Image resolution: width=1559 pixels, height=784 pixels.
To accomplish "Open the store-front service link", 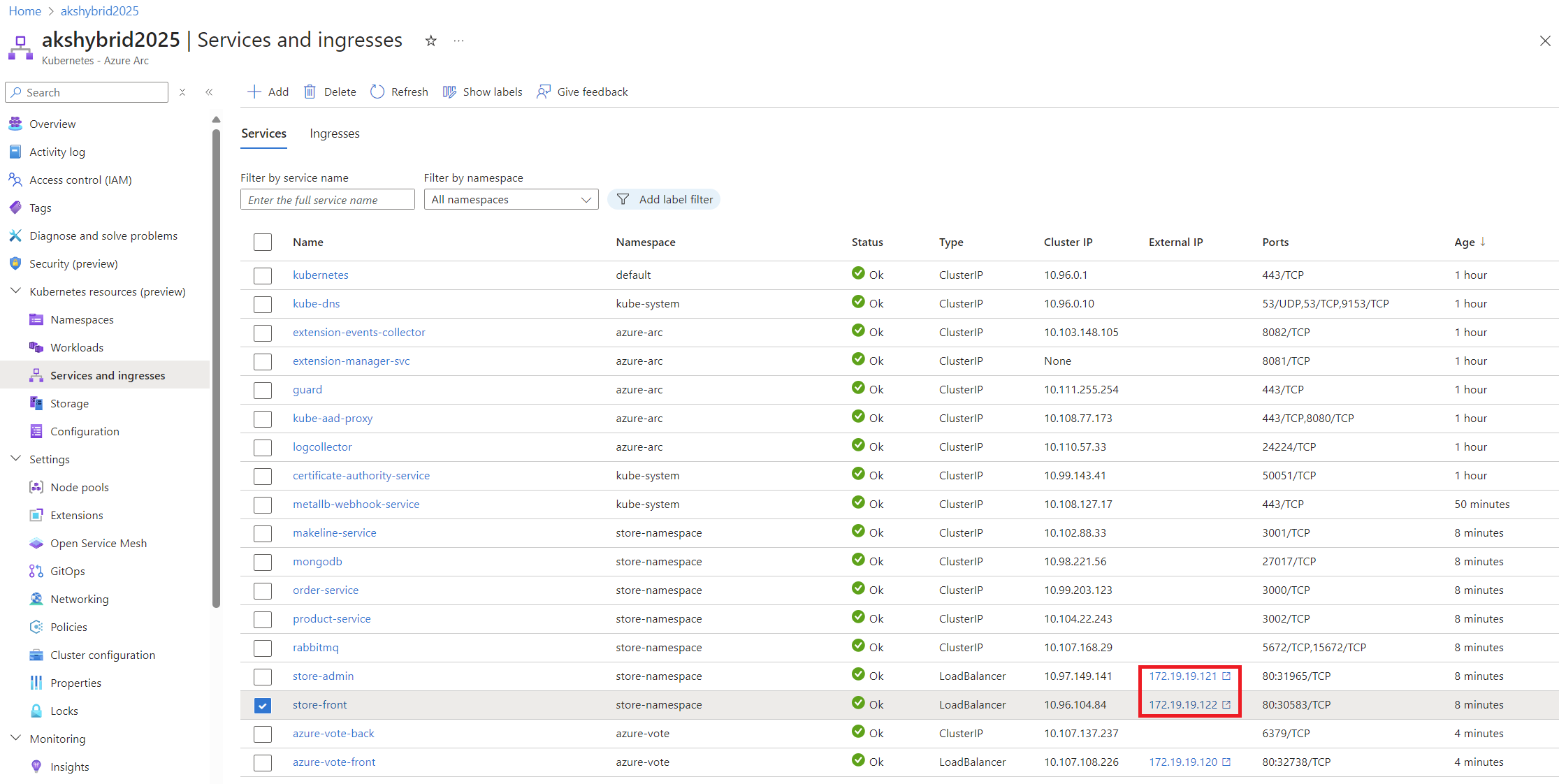I will pyautogui.click(x=319, y=704).
